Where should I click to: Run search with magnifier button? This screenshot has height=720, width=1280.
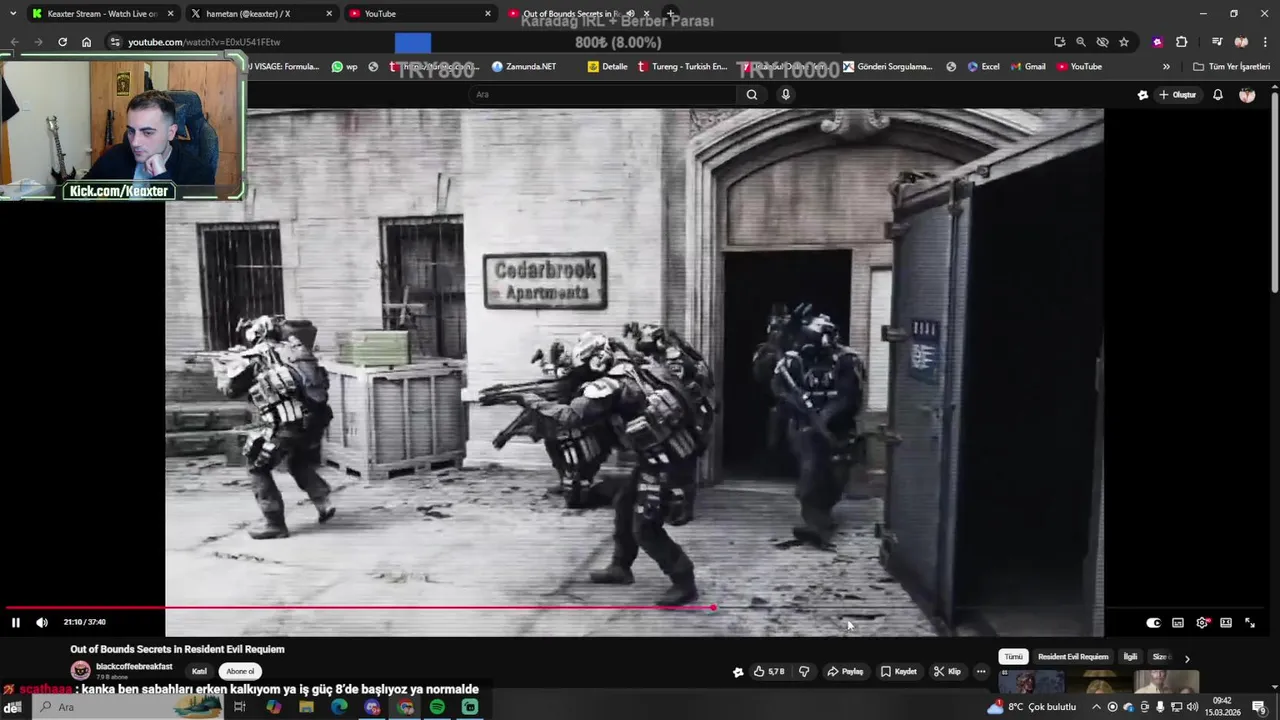(752, 94)
